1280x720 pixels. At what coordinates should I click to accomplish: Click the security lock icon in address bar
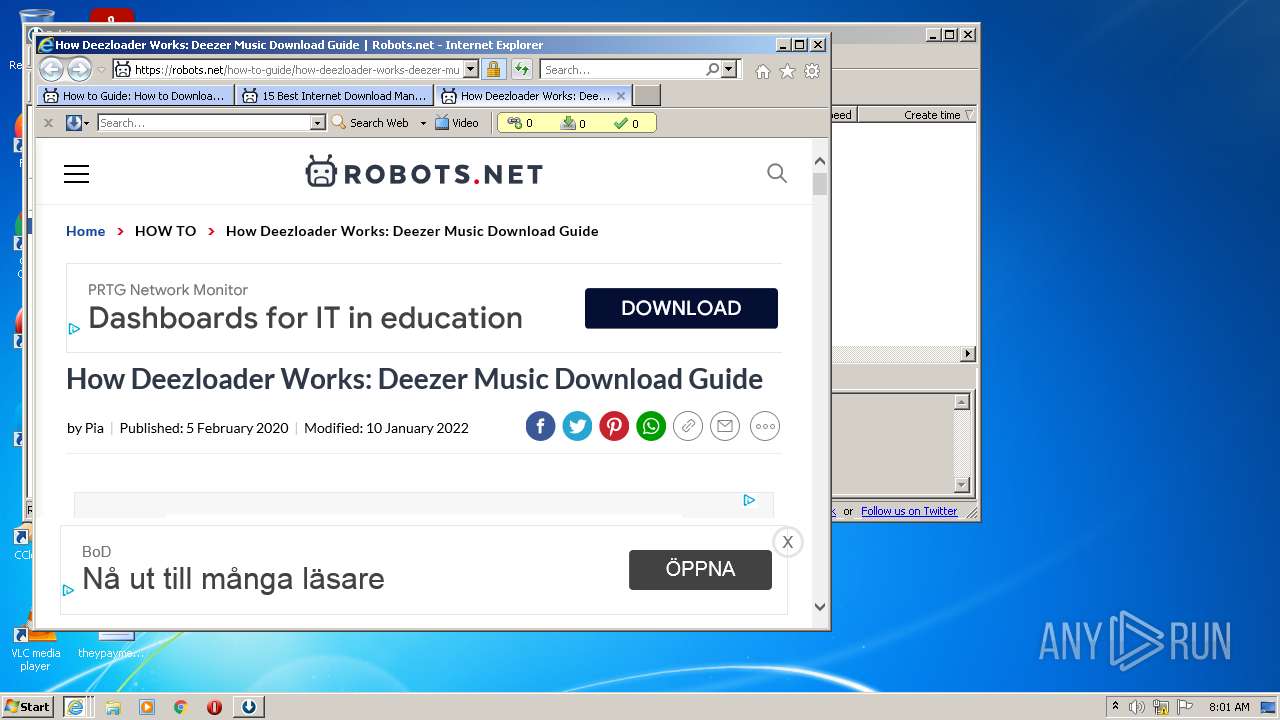(493, 70)
